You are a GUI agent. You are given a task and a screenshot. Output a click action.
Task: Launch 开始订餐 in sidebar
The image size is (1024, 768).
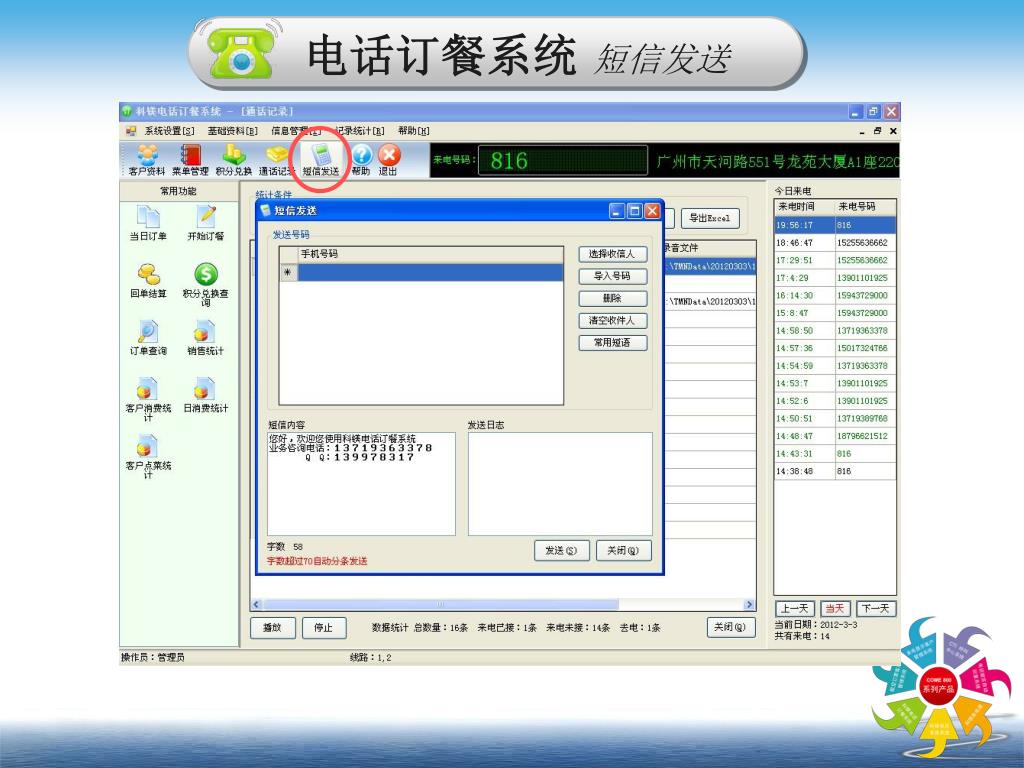(x=206, y=223)
